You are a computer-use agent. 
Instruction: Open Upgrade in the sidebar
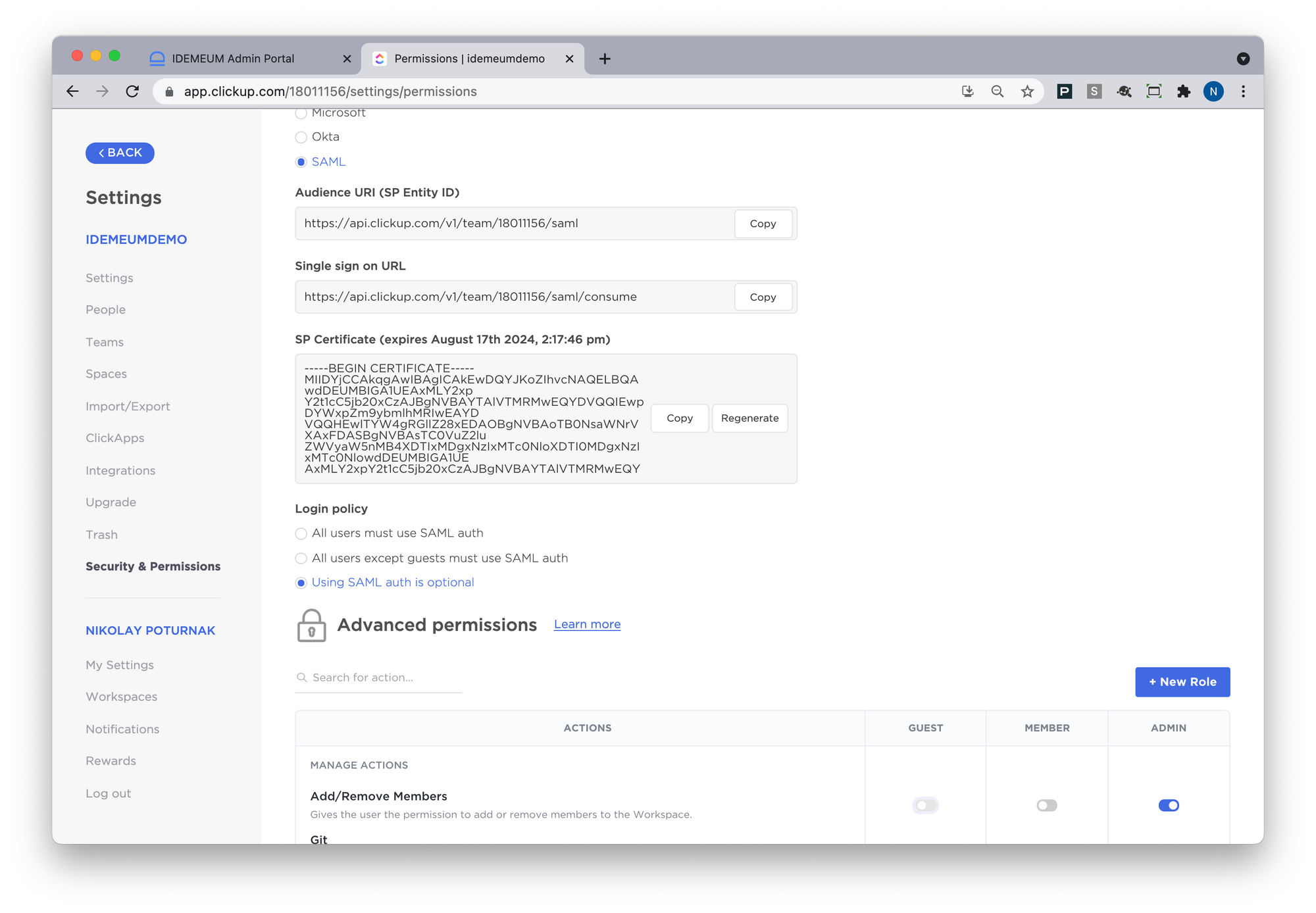(x=111, y=502)
